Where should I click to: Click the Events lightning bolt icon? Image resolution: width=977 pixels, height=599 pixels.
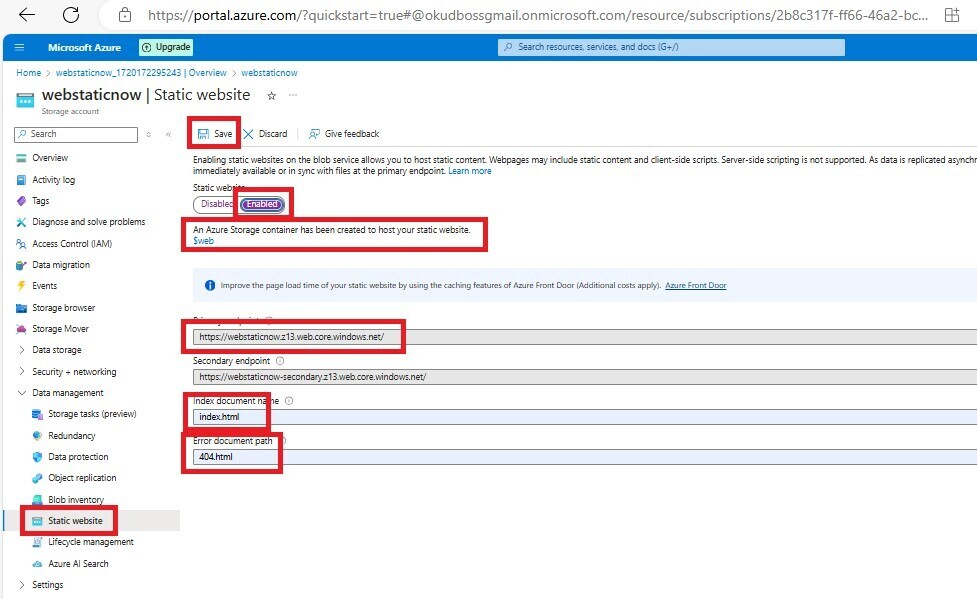(21, 285)
